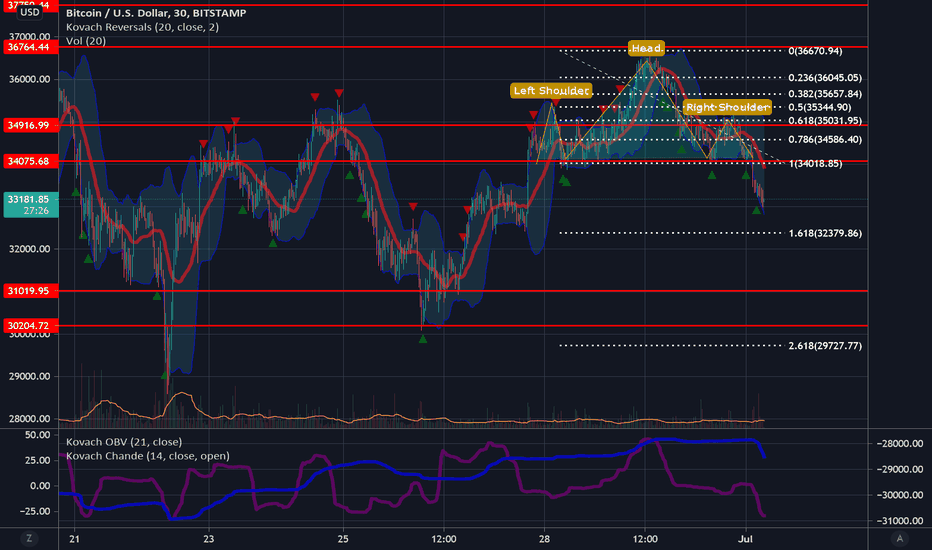Click the -25.00 oscillator axis value
Image resolution: width=932 pixels, height=550 pixels.
(34, 511)
